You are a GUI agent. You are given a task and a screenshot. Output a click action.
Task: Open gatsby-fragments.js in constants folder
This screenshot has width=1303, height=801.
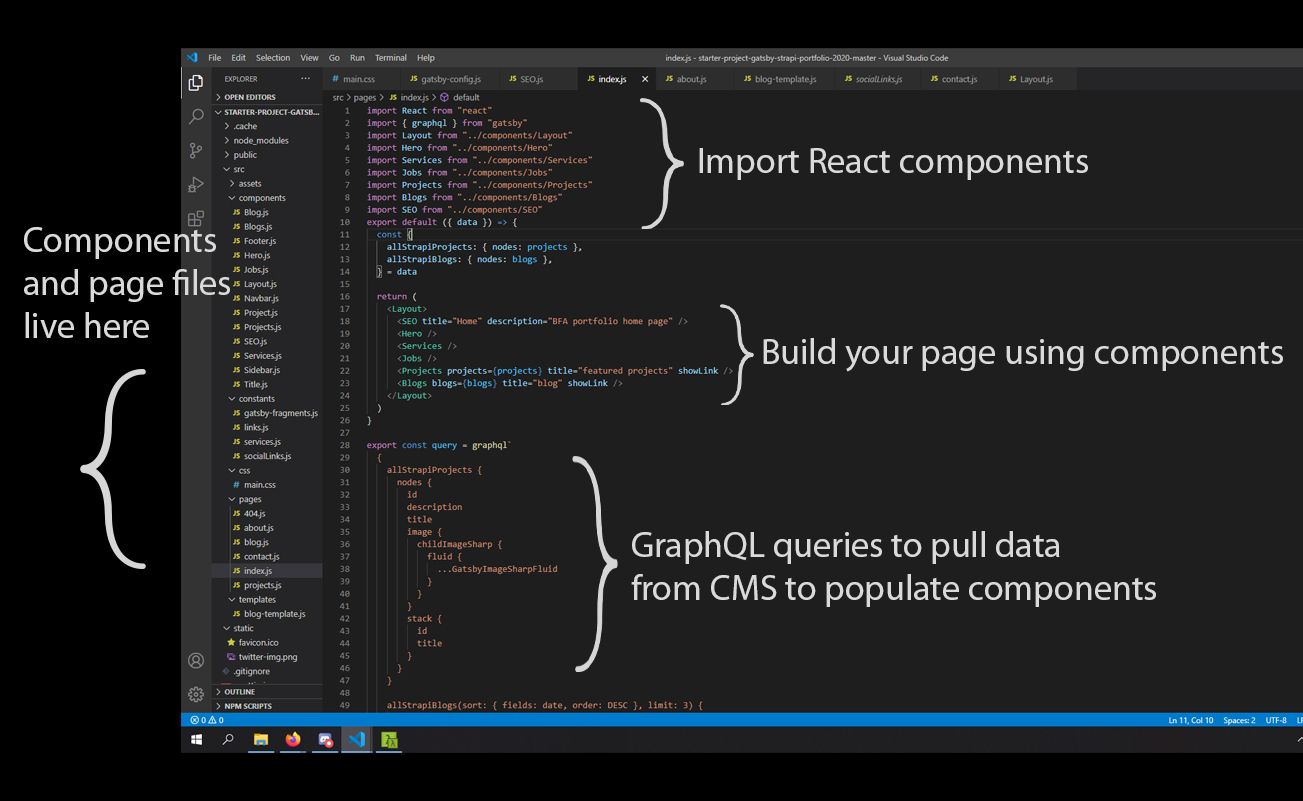[267, 413]
